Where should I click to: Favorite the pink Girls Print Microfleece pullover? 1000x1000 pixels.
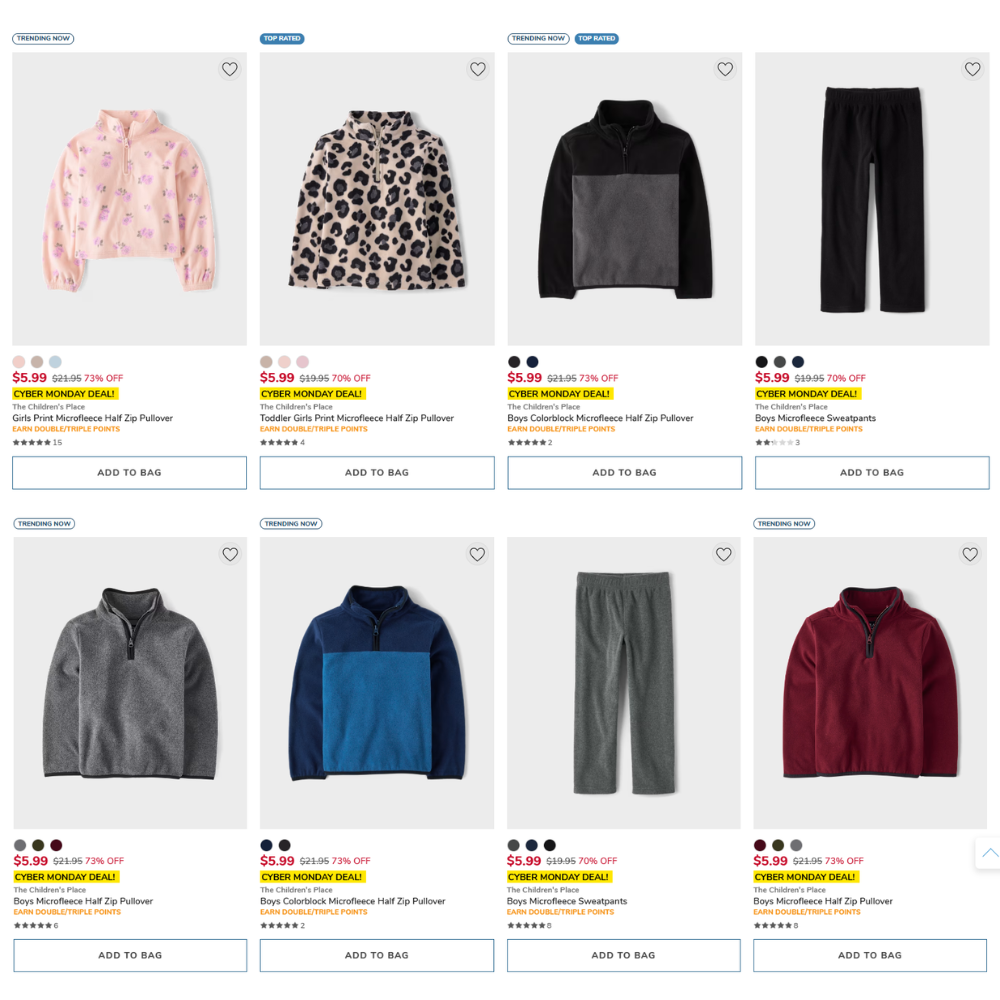click(230, 70)
